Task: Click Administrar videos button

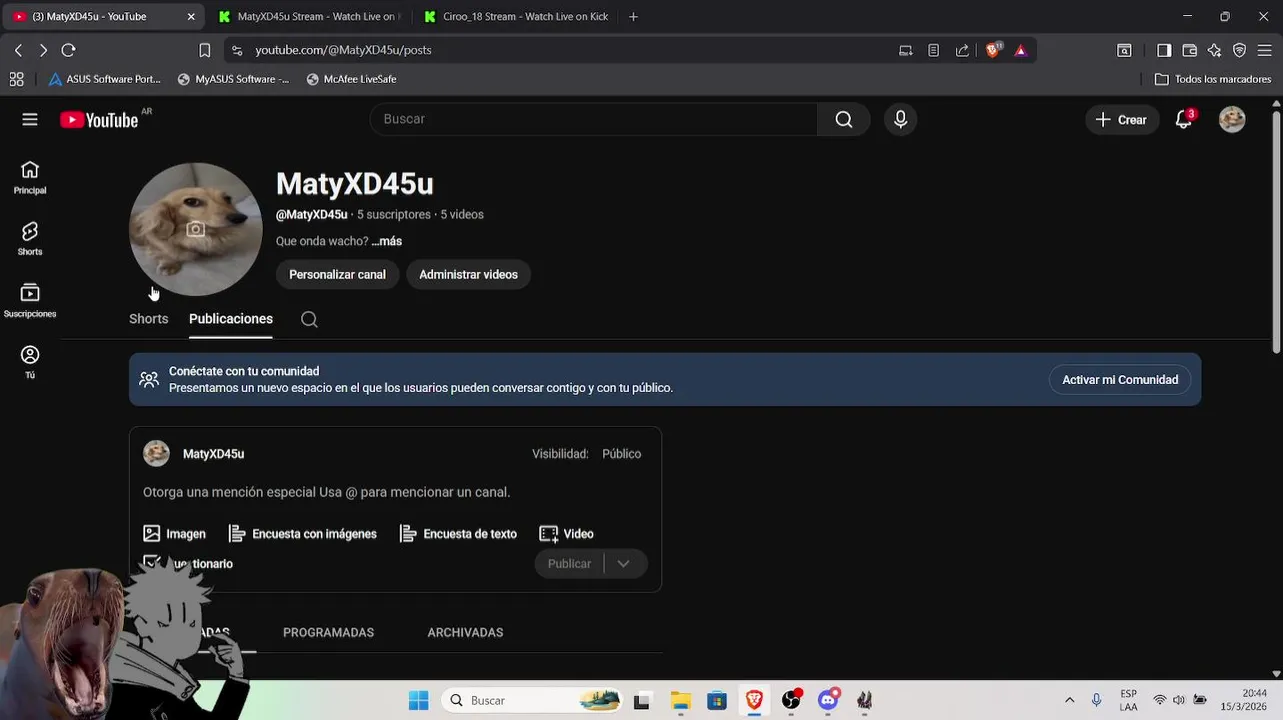Action: point(468,275)
